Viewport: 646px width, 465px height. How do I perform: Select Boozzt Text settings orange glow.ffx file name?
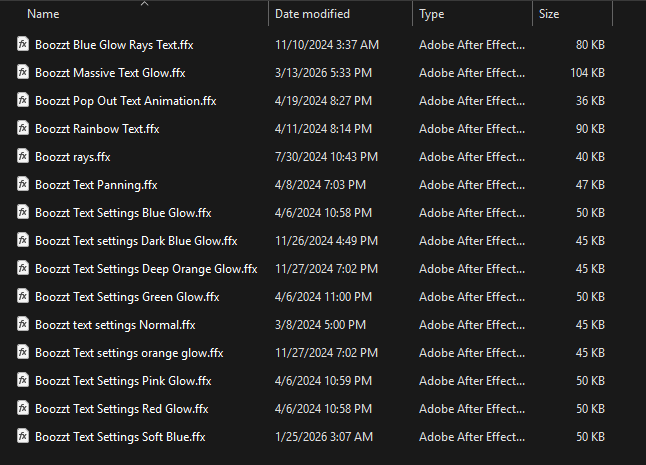[129, 352]
